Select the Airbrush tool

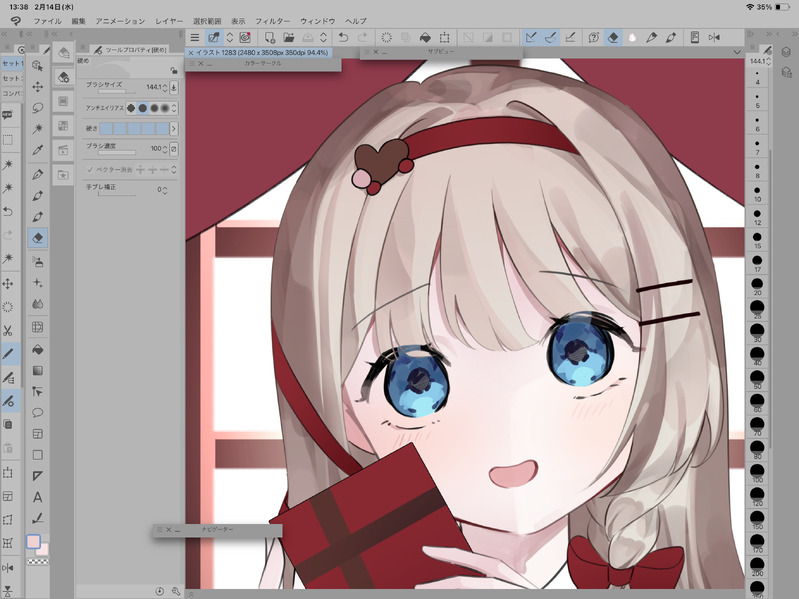click(x=38, y=262)
